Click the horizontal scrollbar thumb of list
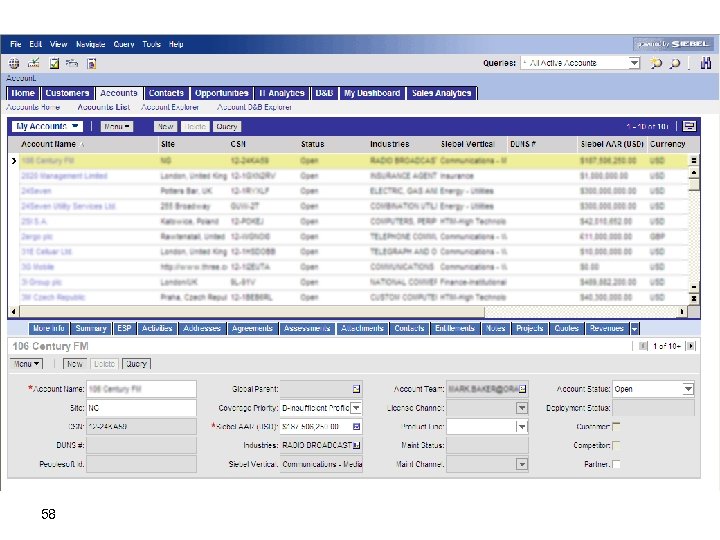 pyautogui.click(x=252, y=312)
